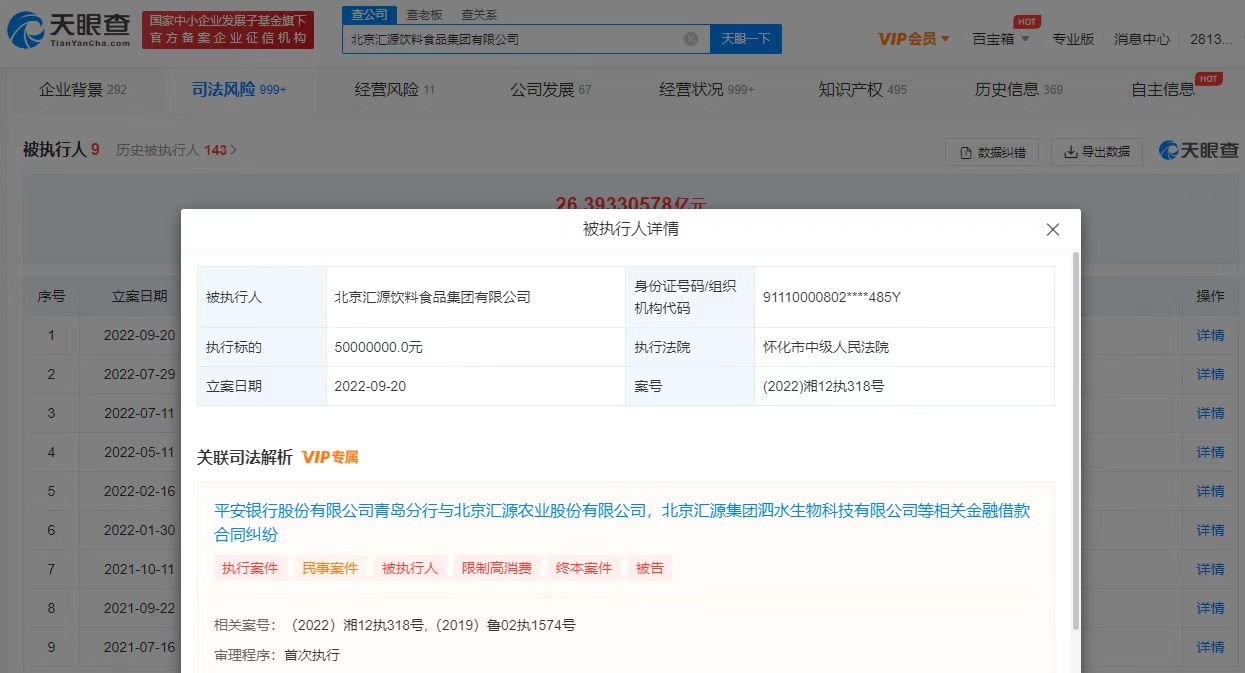Open 详情 for the 2021-10-11 row
Image resolution: width=1245 pixels, height=673 pixels.
(x=1210, y=569)
